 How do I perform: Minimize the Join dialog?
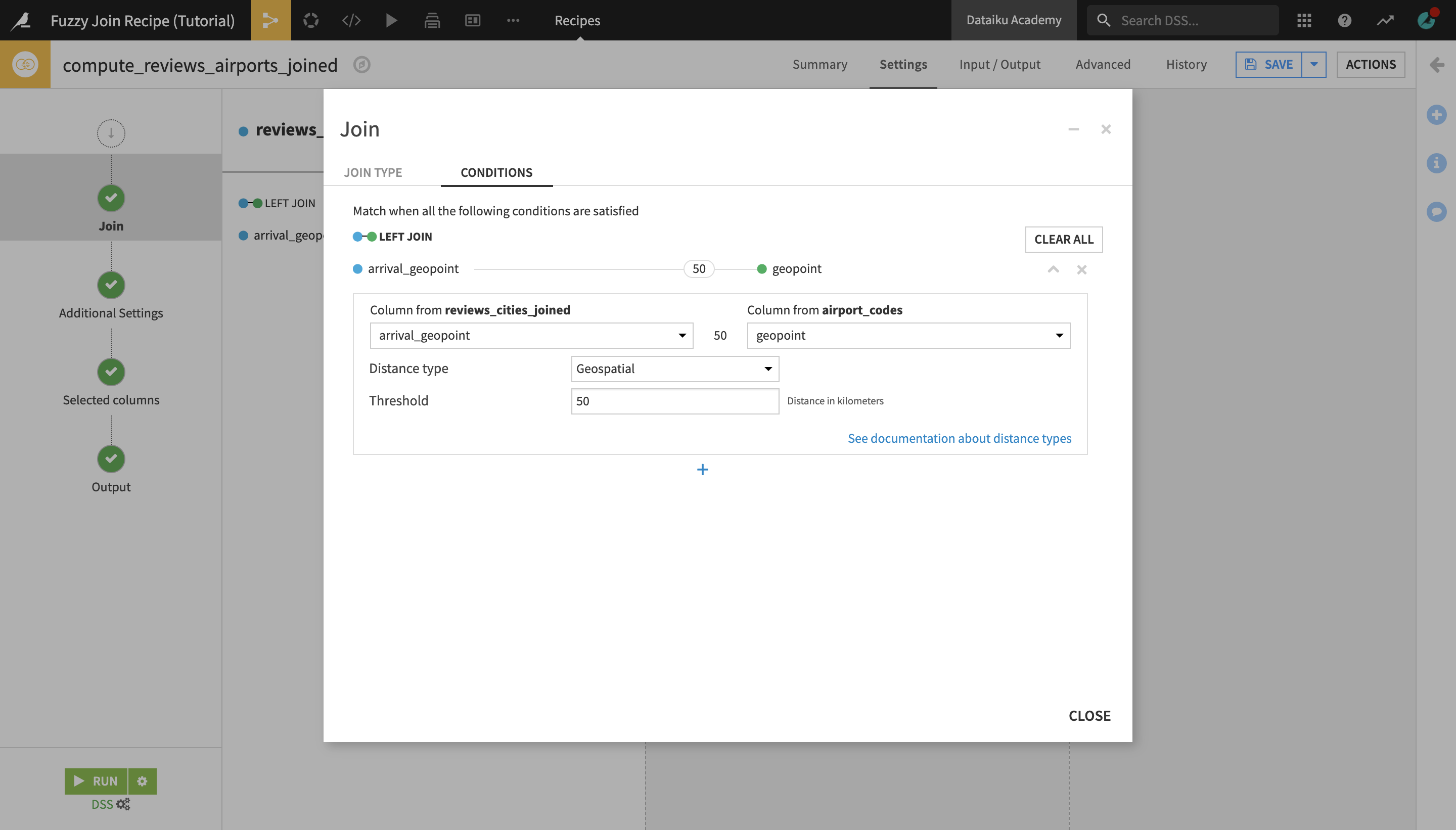click(x=1073, y=129)
